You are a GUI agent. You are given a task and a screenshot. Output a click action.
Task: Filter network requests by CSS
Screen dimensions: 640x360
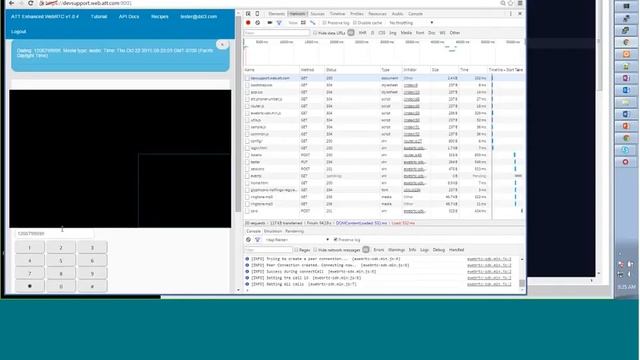(382, 33)
